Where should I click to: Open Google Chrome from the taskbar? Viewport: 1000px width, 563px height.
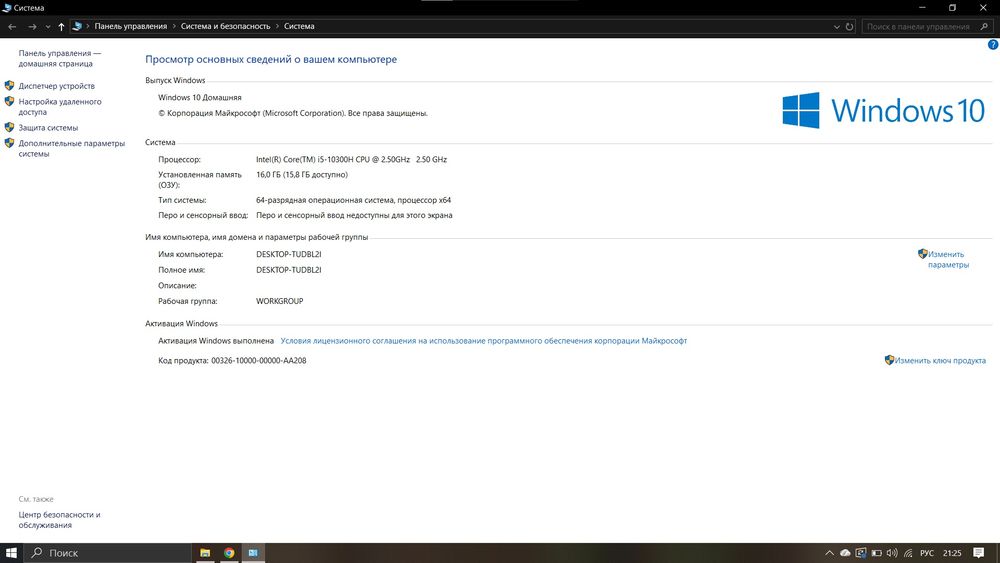tap(229, 553)
